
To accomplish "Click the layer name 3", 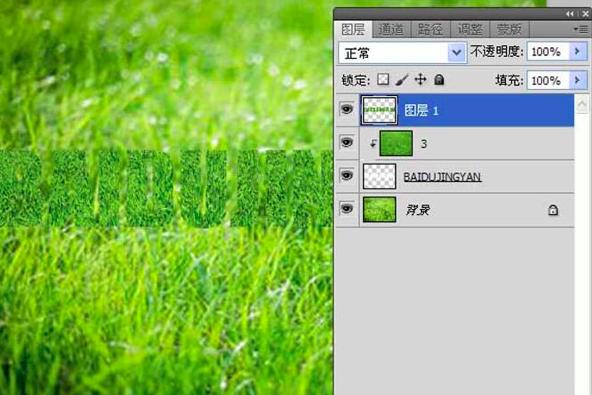I will 424,144.
